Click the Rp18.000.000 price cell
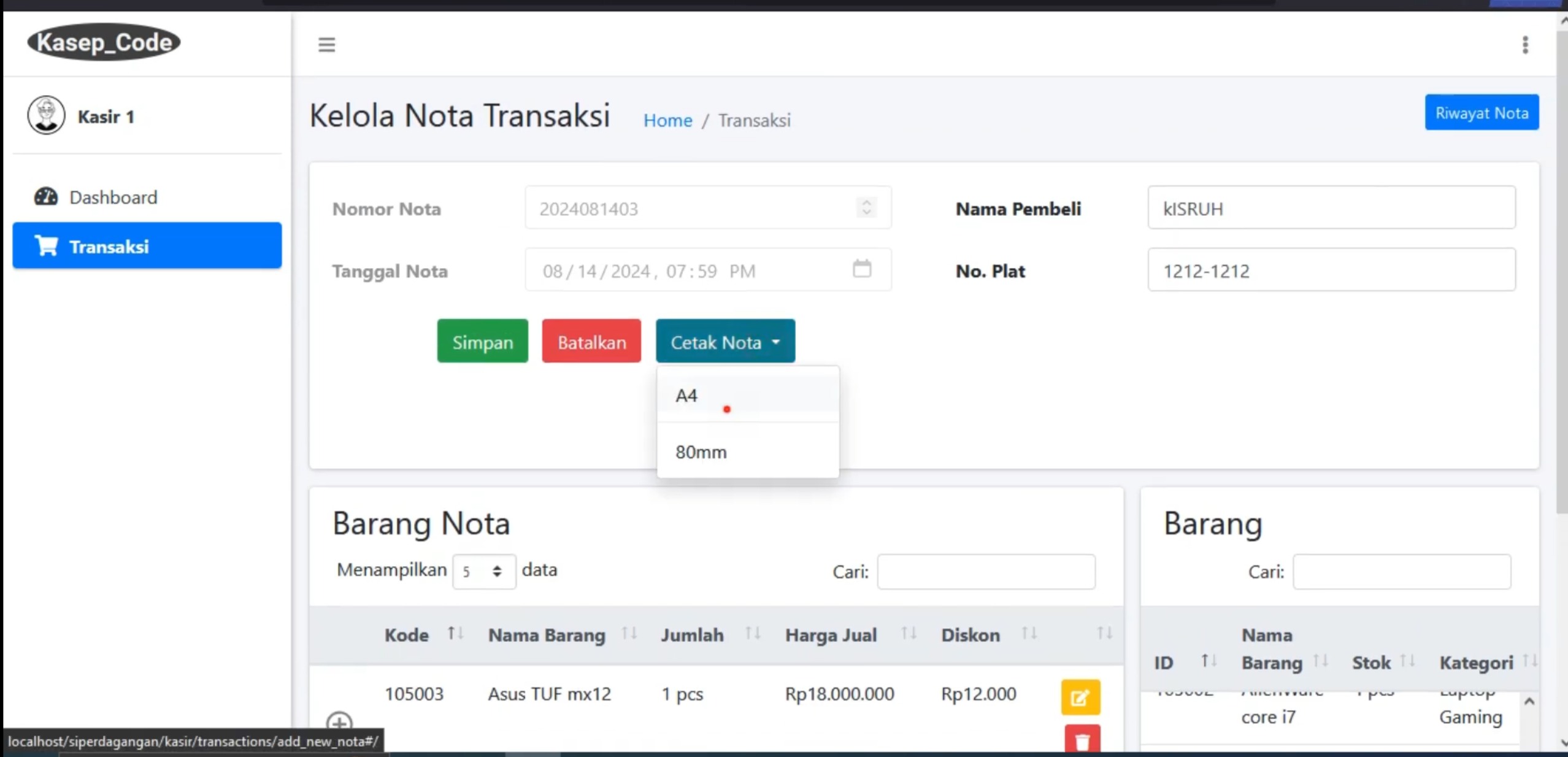The width and height of the screenshot is (1568, 757). (x=839, y=694)
